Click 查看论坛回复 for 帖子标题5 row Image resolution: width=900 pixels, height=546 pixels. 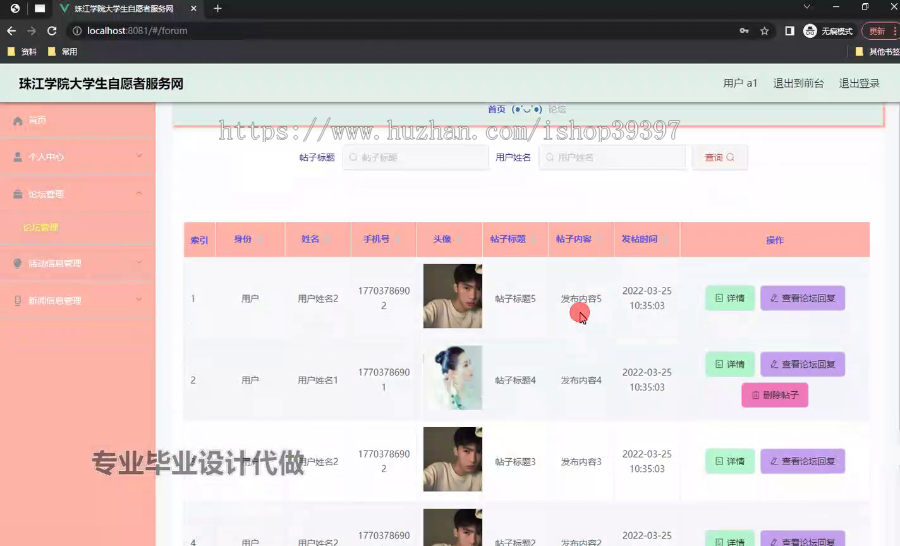tap(802, 299)
